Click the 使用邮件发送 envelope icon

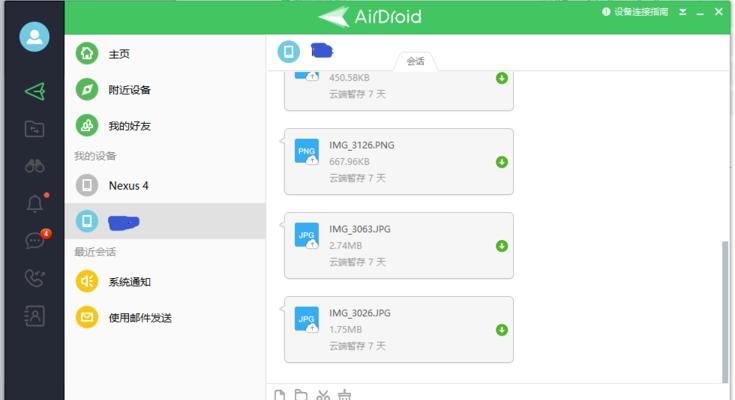click(x=87, y=317)
